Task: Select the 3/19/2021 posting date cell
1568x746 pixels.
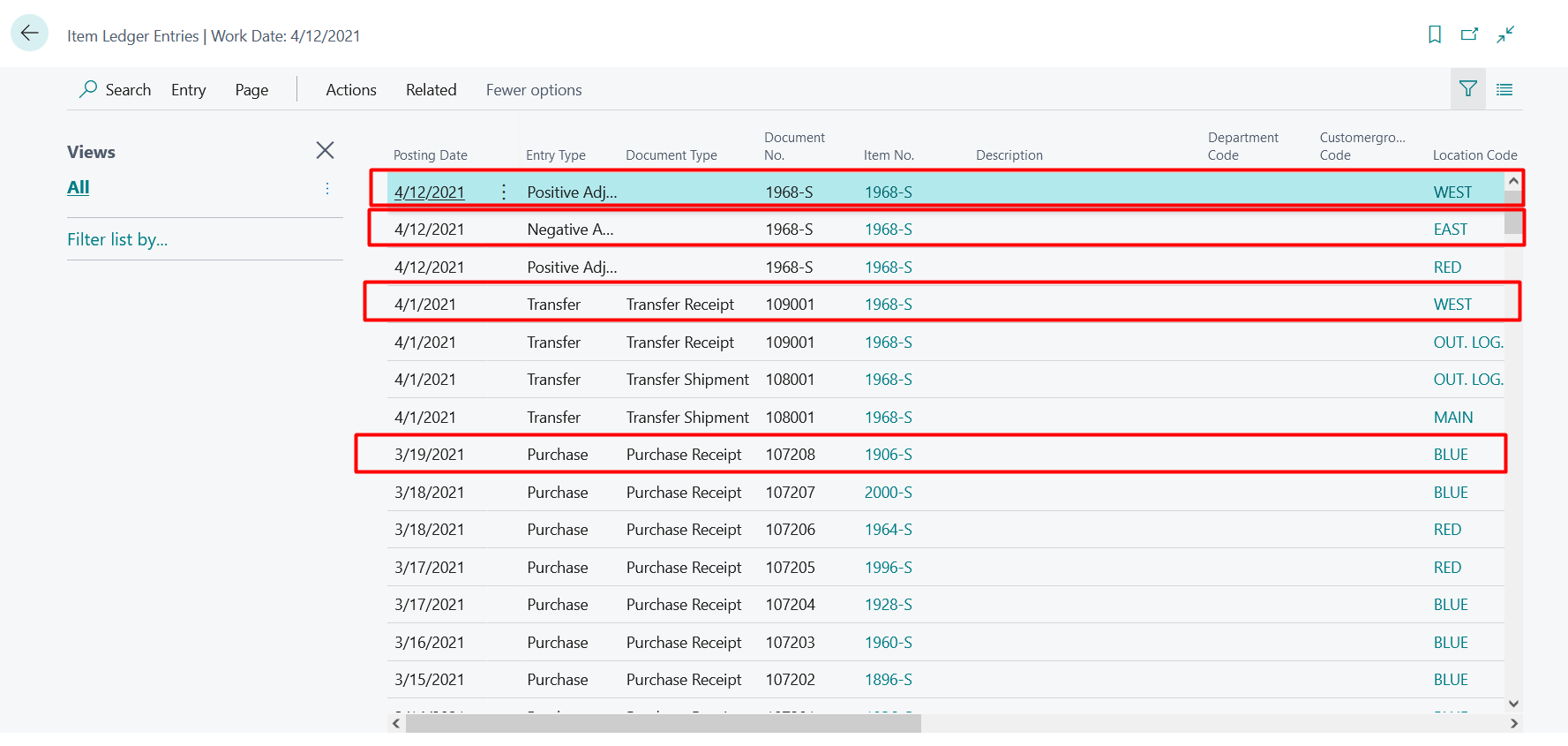Action: coord(430,454)
